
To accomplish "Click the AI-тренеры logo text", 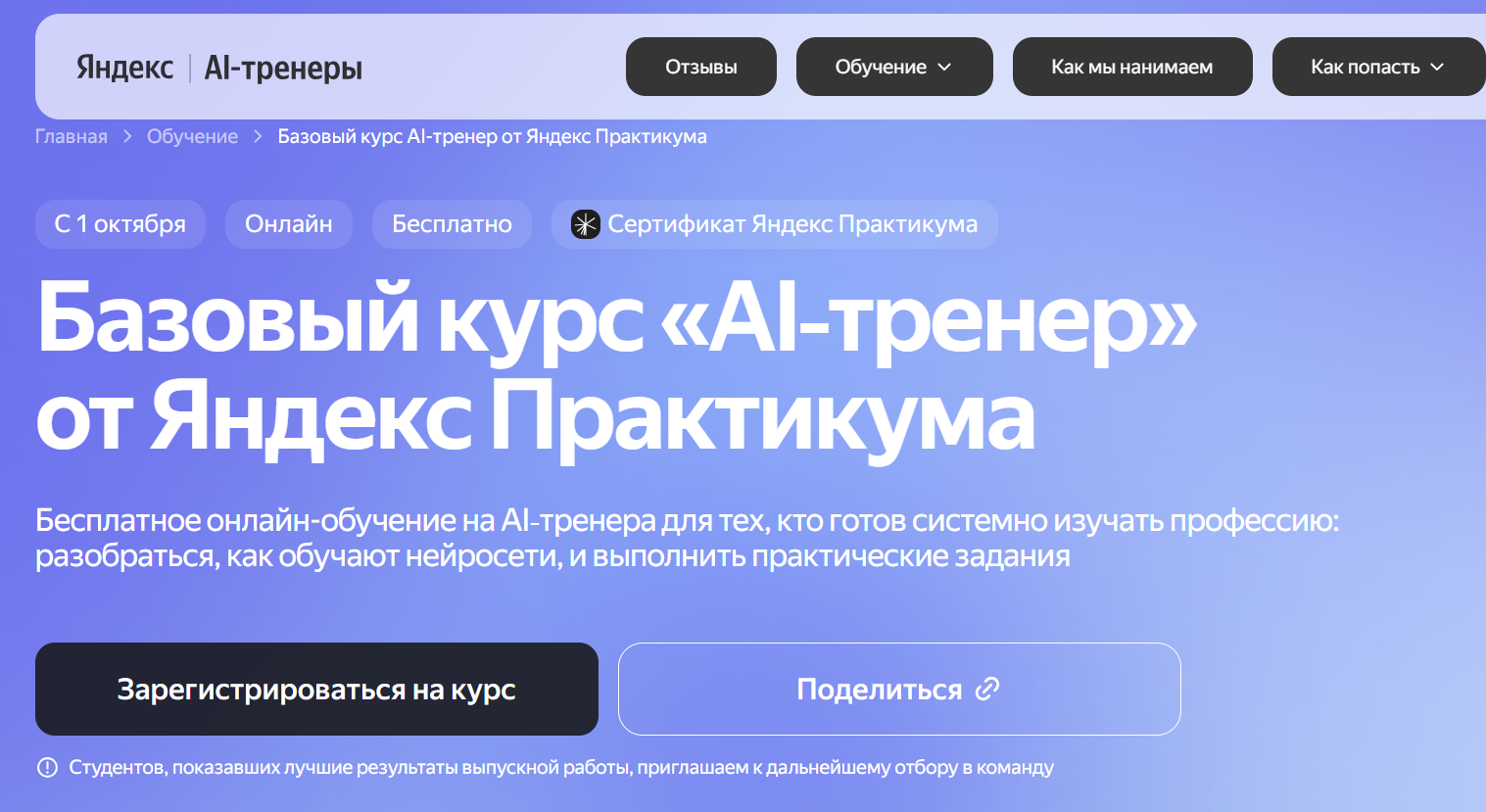I will pos(283,68).
